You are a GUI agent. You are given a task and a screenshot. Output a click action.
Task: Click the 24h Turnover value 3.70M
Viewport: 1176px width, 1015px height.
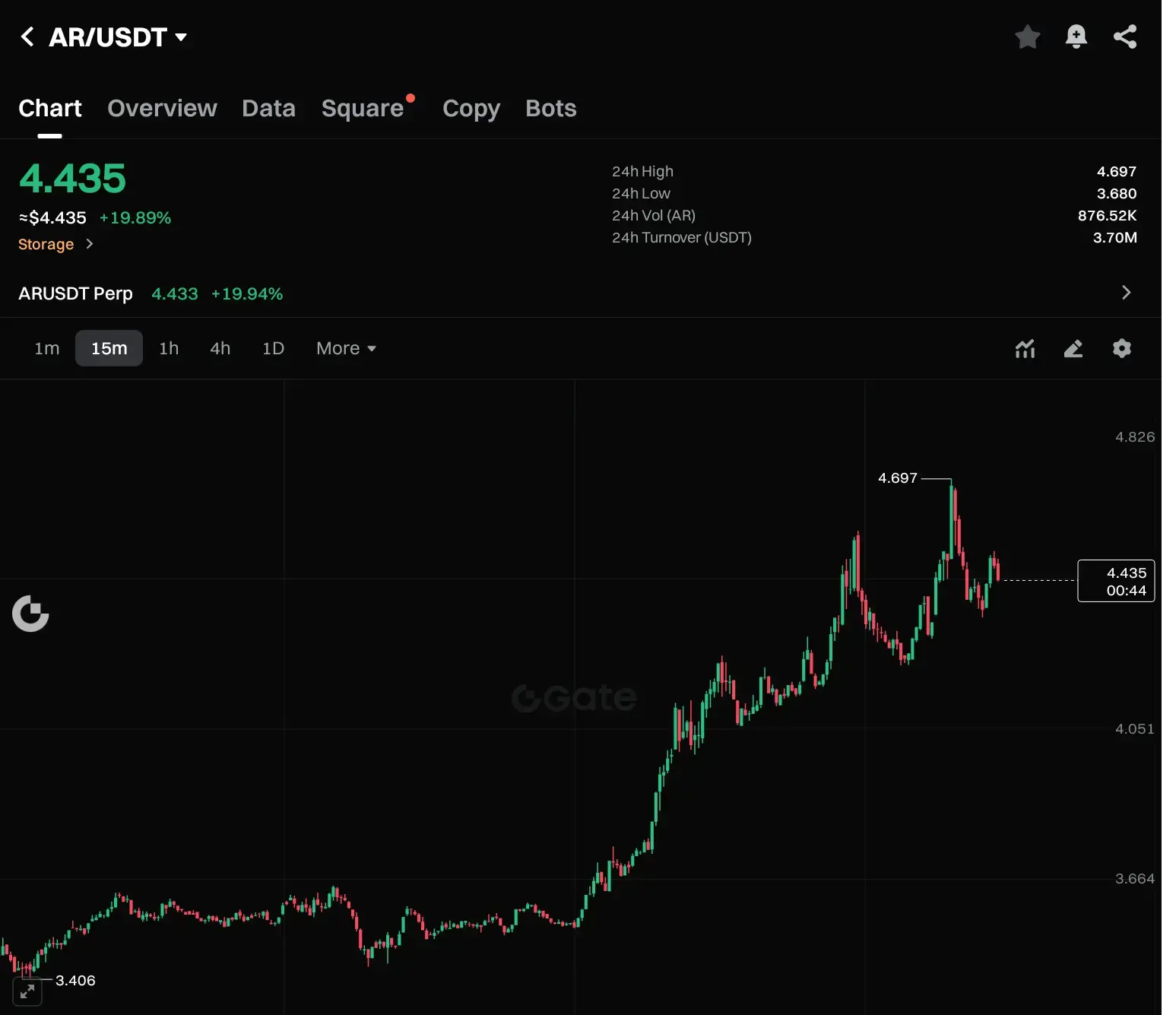[x=1115, y=238]
